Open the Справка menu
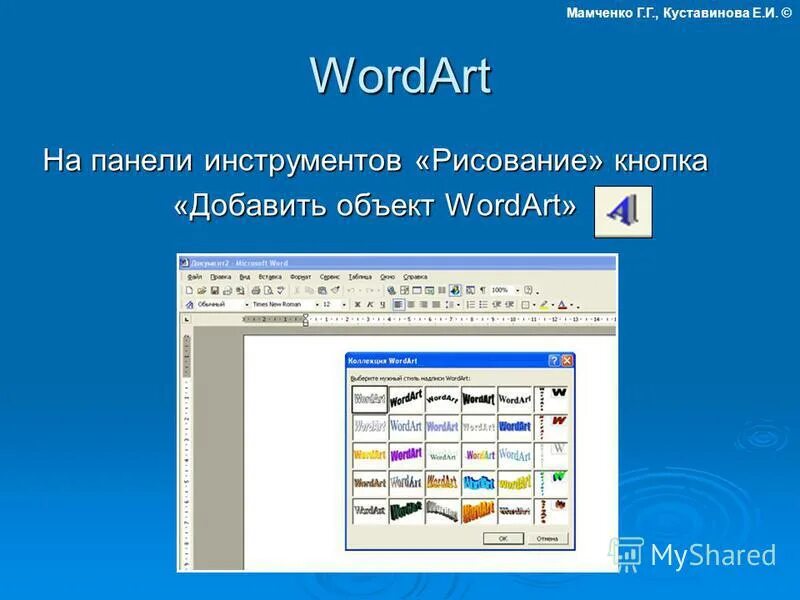The image size is (800, 600). coord(415,277)
